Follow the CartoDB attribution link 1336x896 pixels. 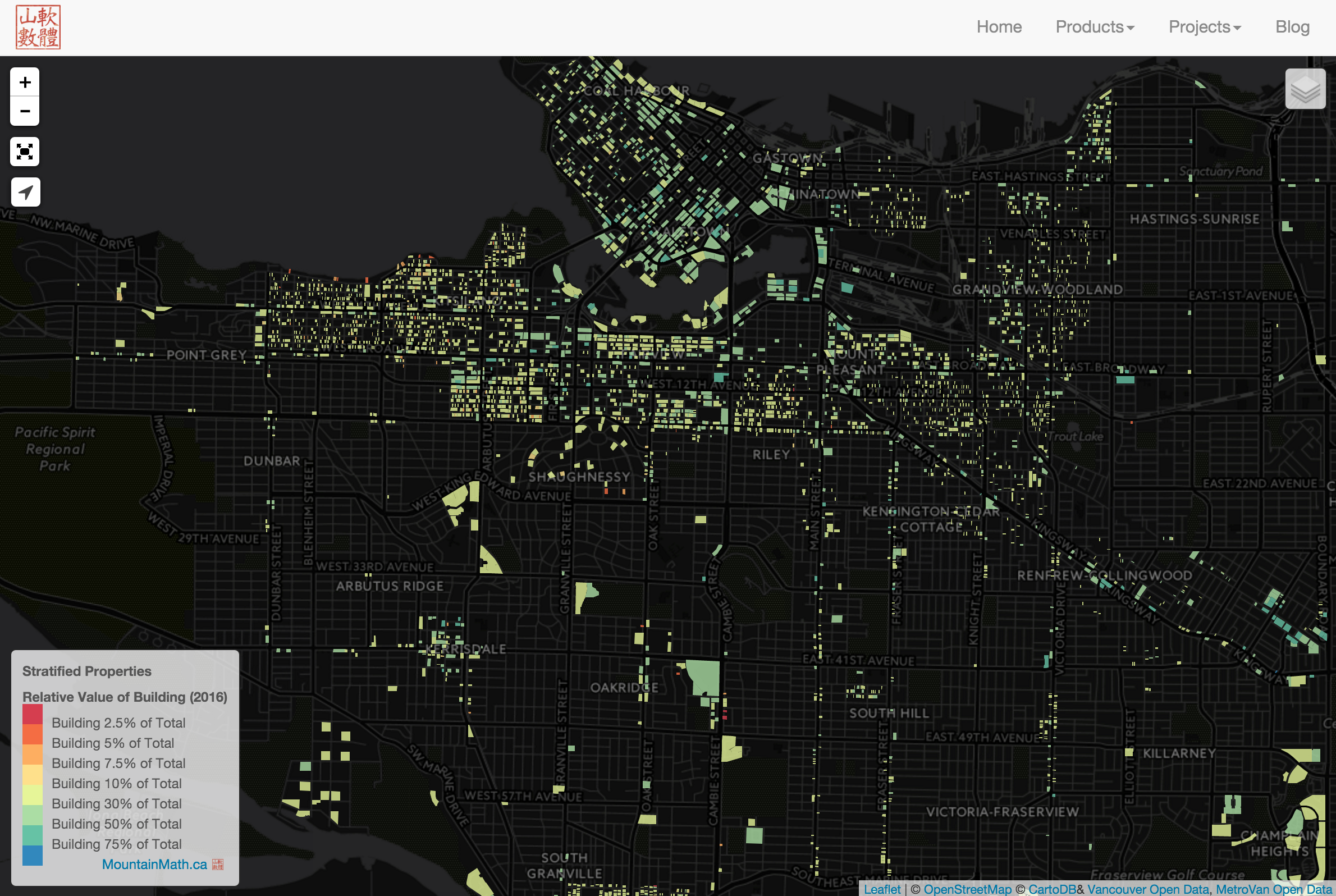pos(1051,889)
